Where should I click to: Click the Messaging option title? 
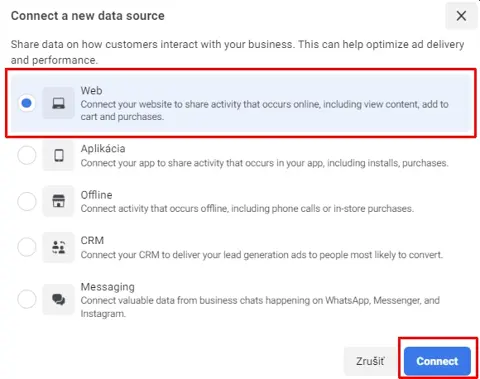(108, 287)
